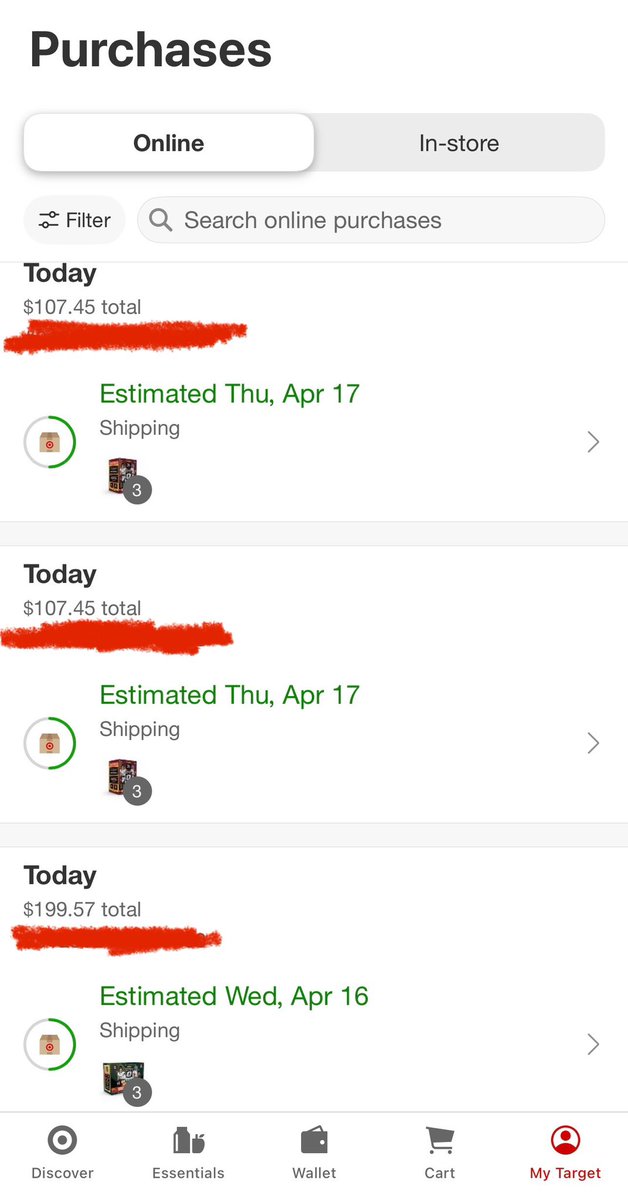Switch to the In-store purchases tab
The image size is (628, 1200).
coord(459,143)
